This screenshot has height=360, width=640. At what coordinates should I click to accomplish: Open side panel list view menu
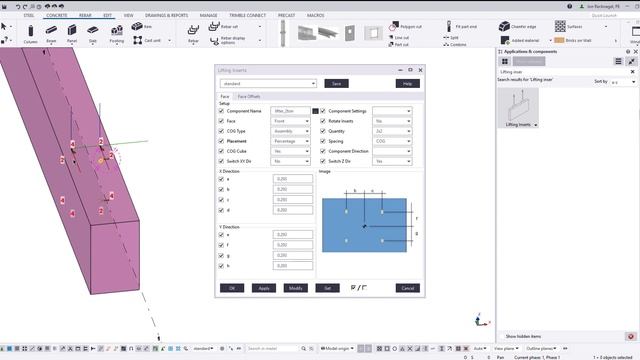pyautogui.click(x=618, y=61)
